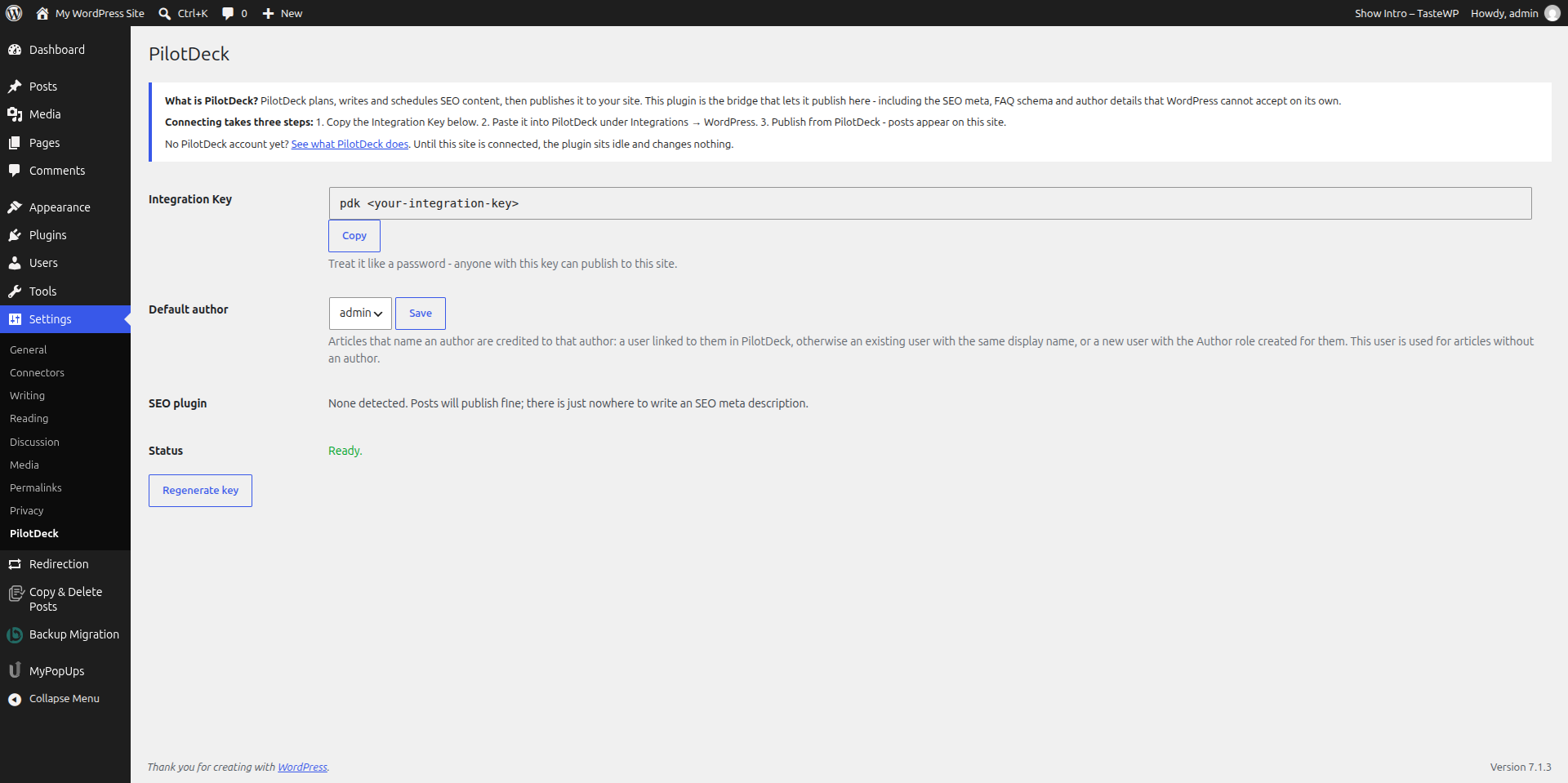This screenshot has height=783, width=1568.
Task: Open the Settings menu item
Action: tap(65, 319)
